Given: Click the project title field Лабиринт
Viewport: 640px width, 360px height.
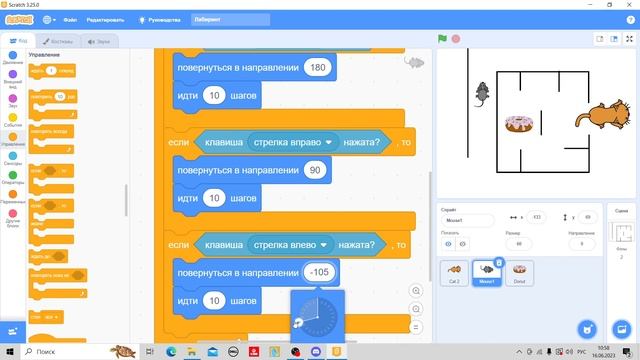Looking at the screenshot, I should tap(231, 20).
